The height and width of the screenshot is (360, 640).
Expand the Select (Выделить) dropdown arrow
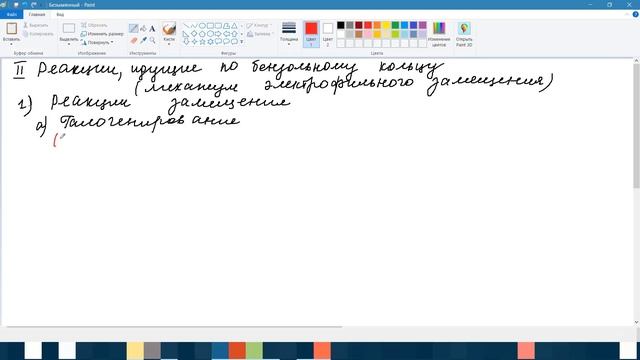69,44
